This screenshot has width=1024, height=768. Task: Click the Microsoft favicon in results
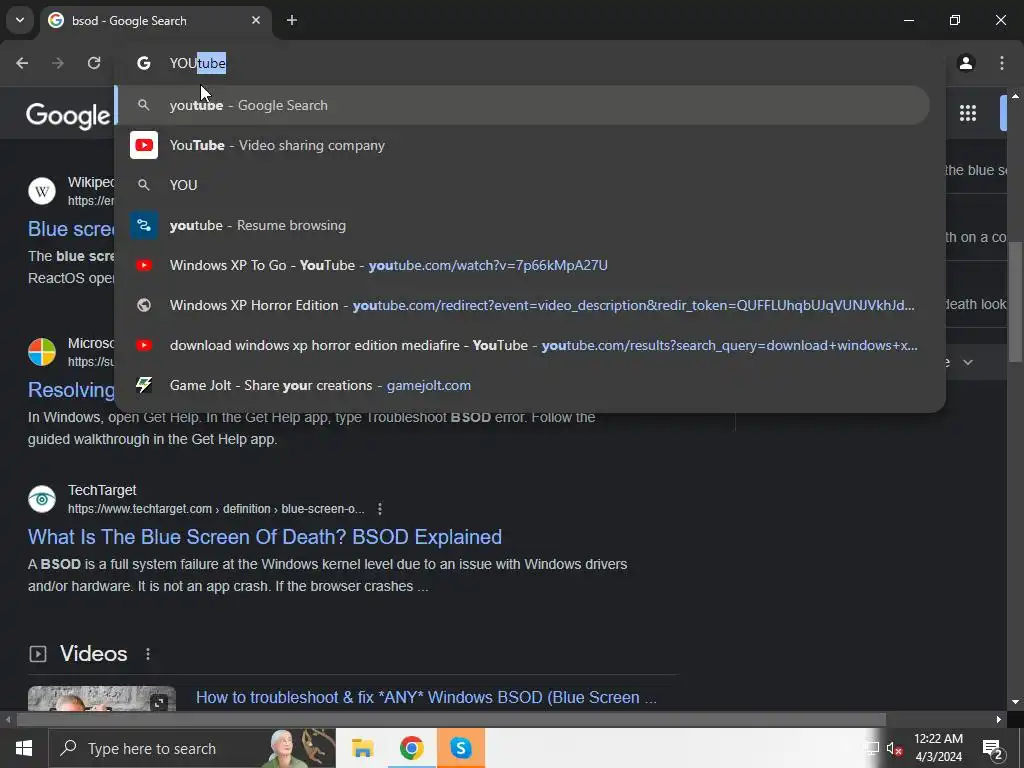click(x=42, y=352)
